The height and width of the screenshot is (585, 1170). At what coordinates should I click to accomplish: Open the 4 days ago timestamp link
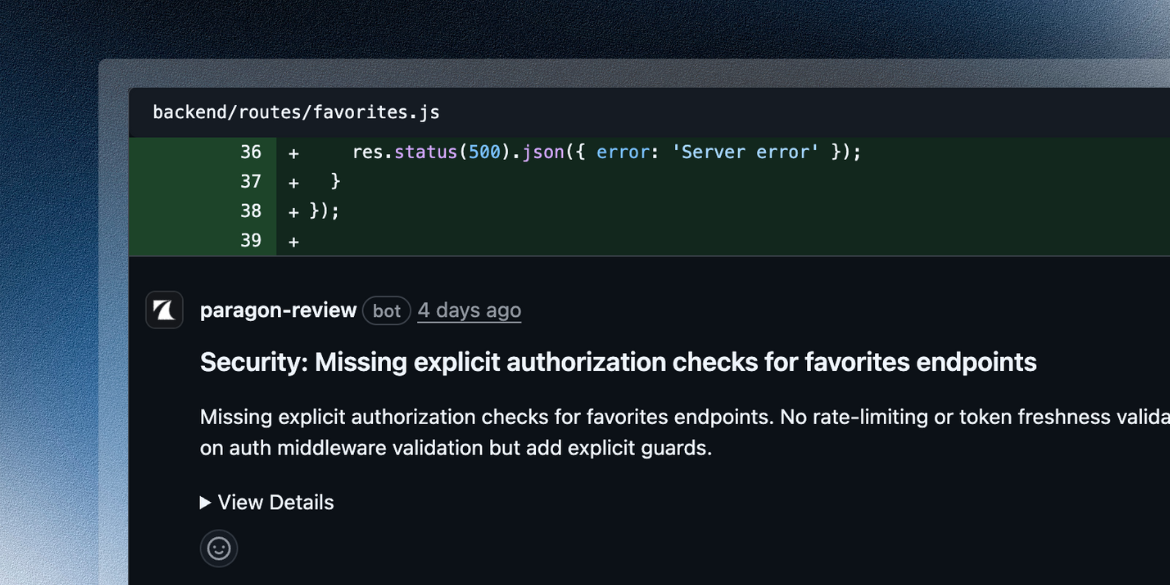tap(468, 310)
